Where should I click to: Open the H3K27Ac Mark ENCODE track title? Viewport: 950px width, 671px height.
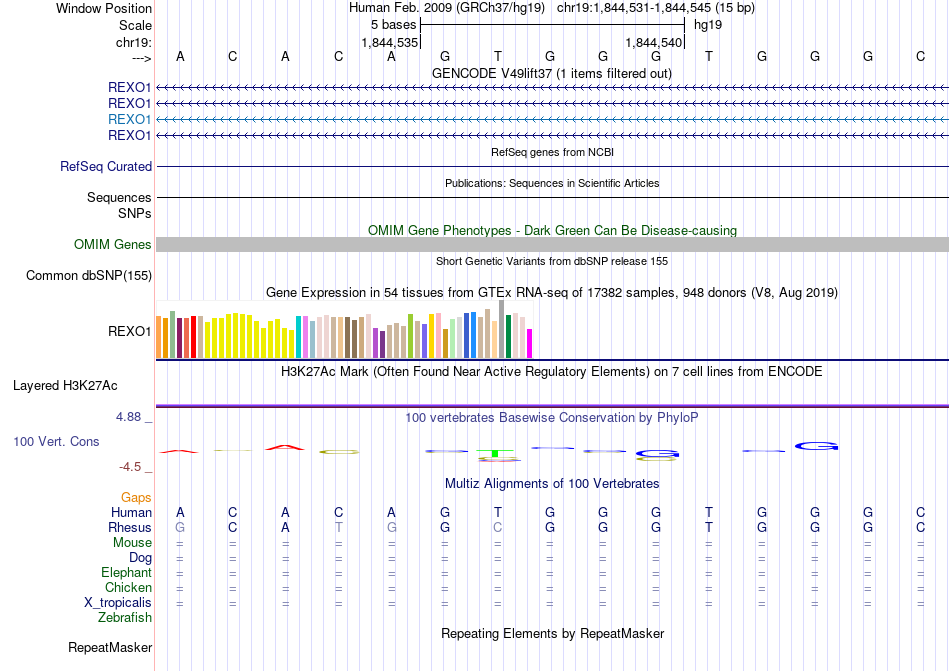pyautogui.click(x=551, y=371)
